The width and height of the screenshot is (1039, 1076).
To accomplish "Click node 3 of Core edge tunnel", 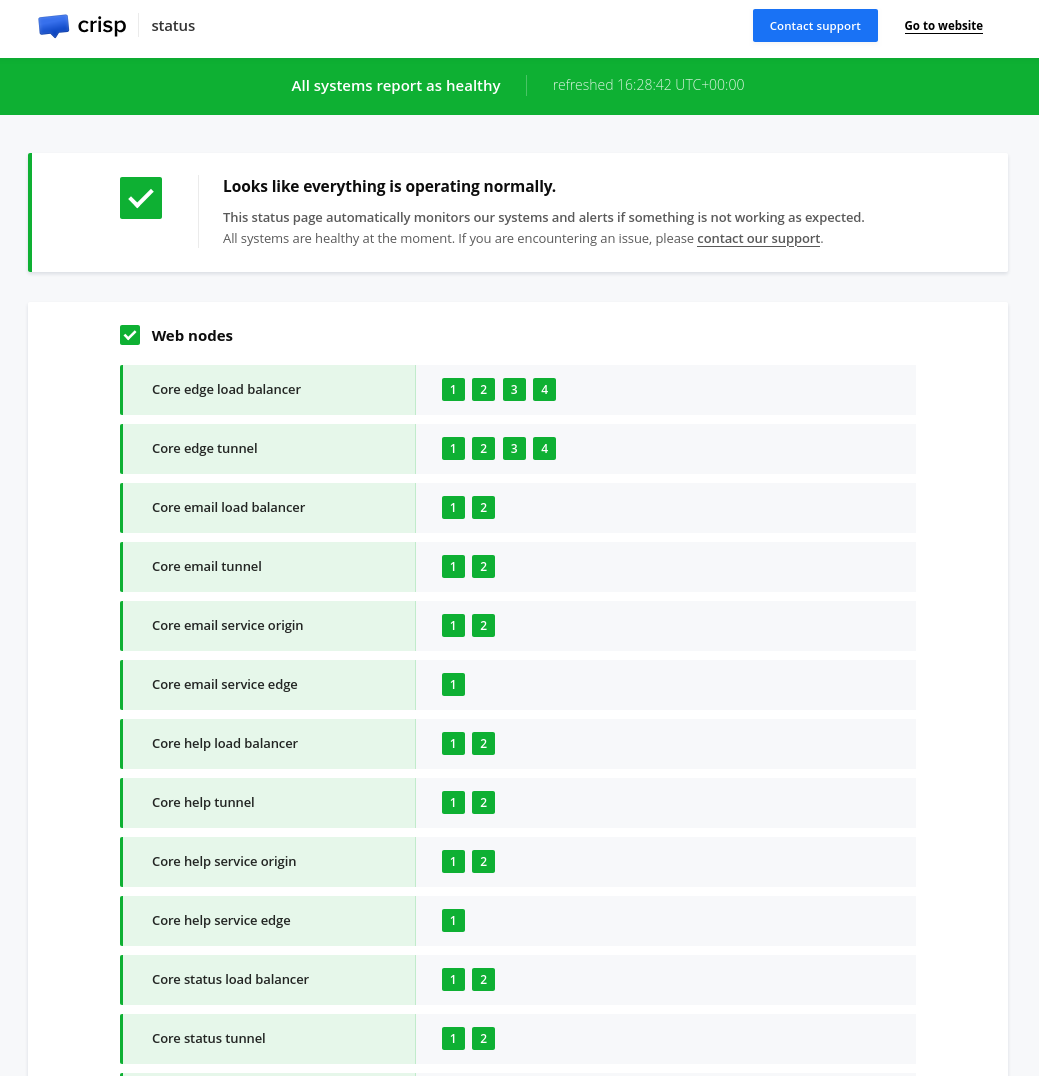I will [x=514, y=449].
